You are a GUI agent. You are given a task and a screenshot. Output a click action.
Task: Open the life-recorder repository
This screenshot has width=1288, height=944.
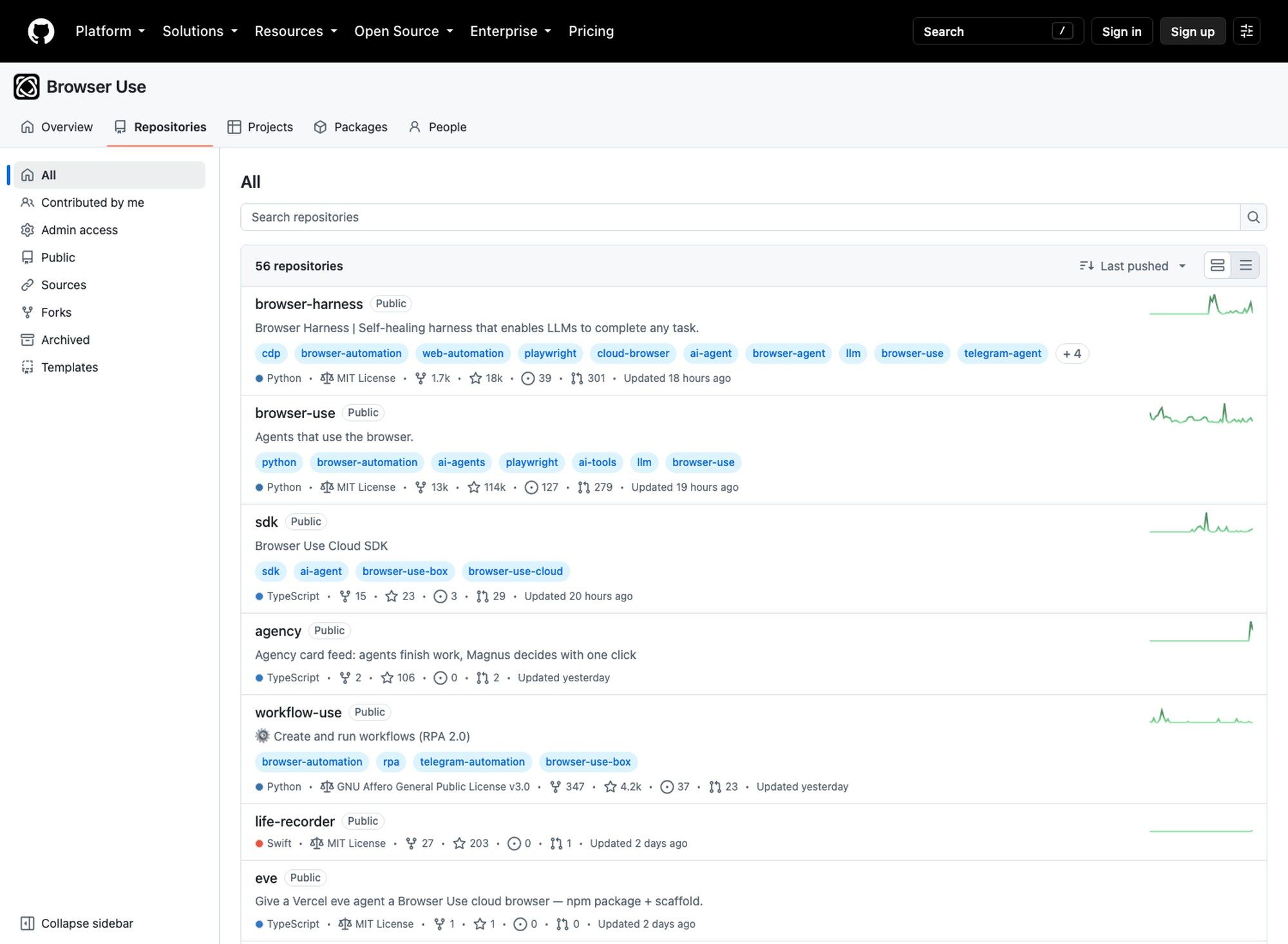[295, 821]
